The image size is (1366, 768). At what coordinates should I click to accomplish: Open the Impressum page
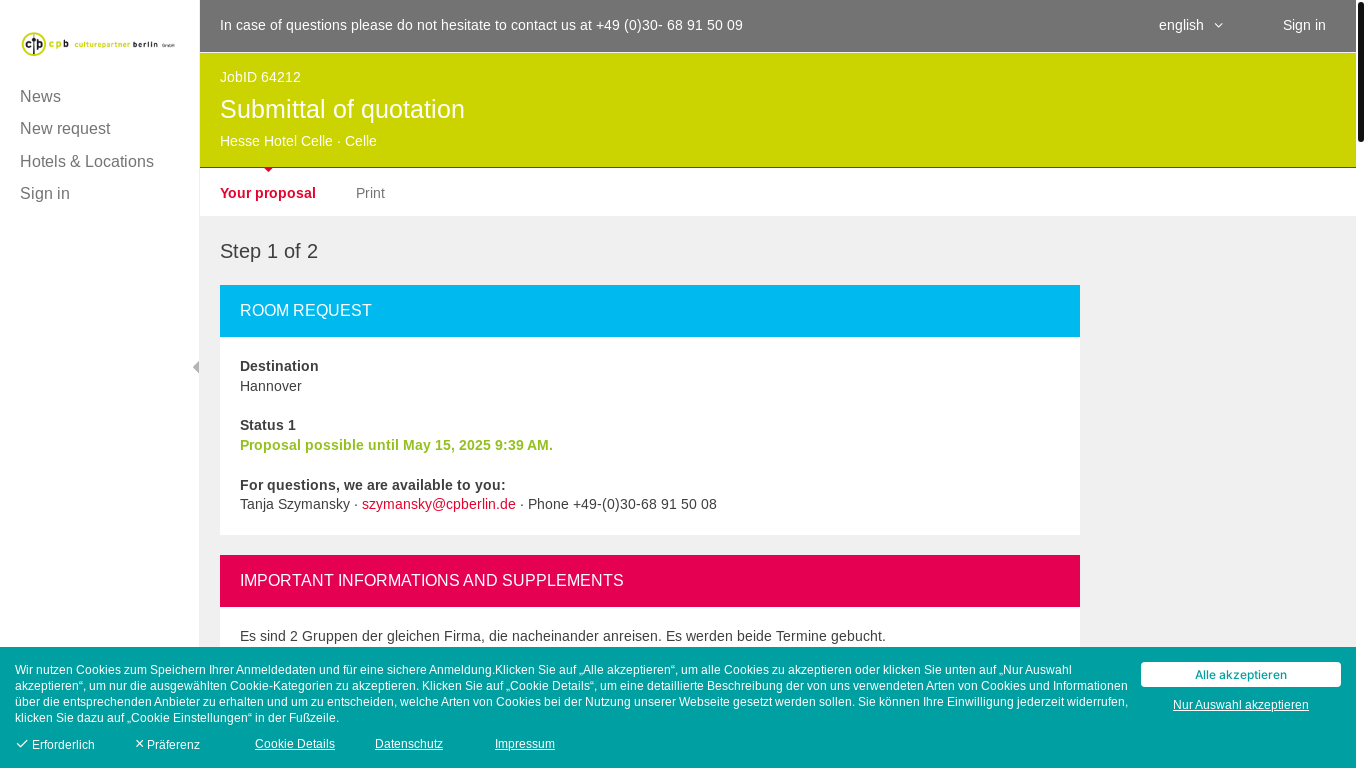coord(525,744)
